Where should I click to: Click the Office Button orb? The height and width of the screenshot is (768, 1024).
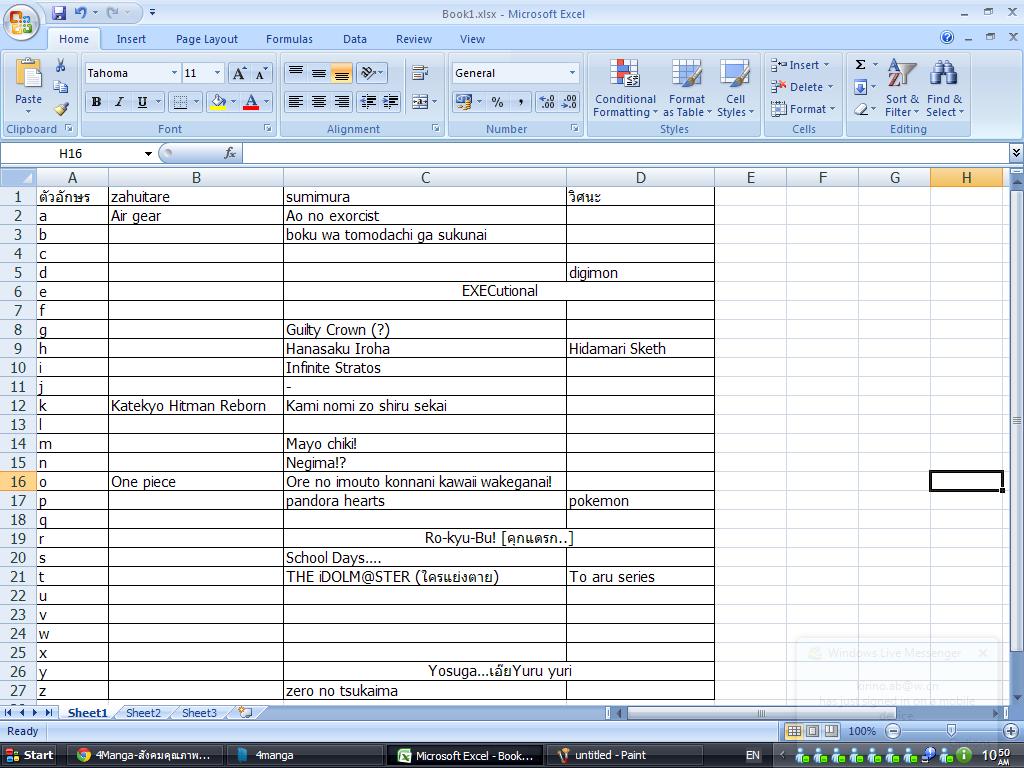point(21,23)
